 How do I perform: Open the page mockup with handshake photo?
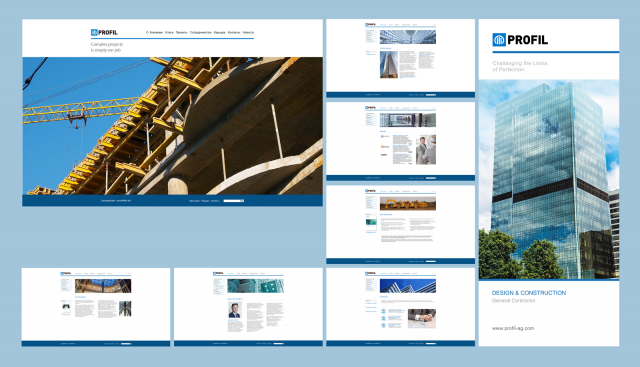point(400,307)
